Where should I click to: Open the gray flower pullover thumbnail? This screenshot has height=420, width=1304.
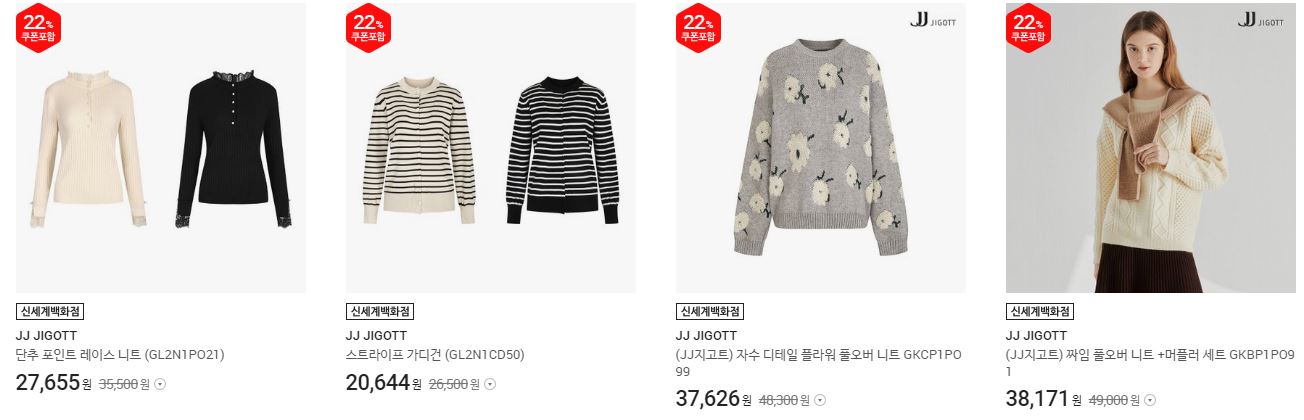point(821,148)
